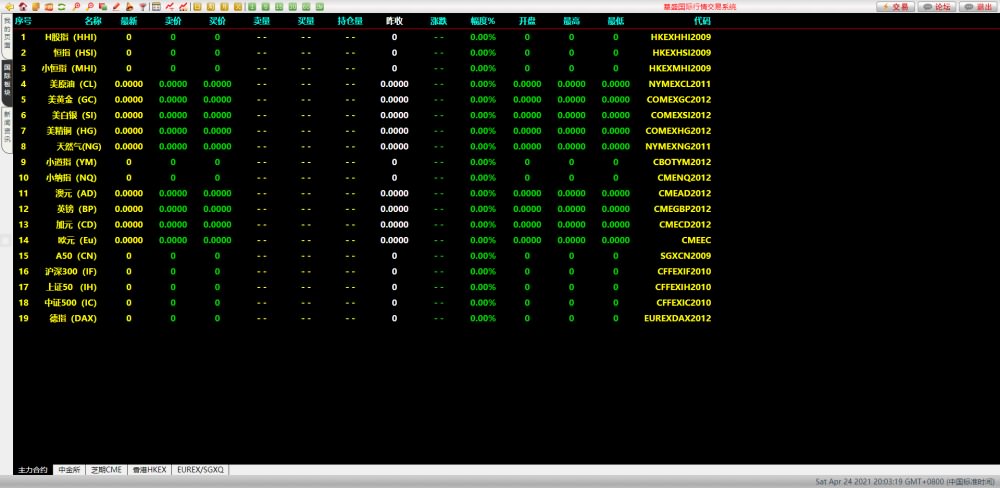Select the monthly (月) yellow period icon
The width and height of the screenshot is (1000, 488).
(x=224, y=7)
